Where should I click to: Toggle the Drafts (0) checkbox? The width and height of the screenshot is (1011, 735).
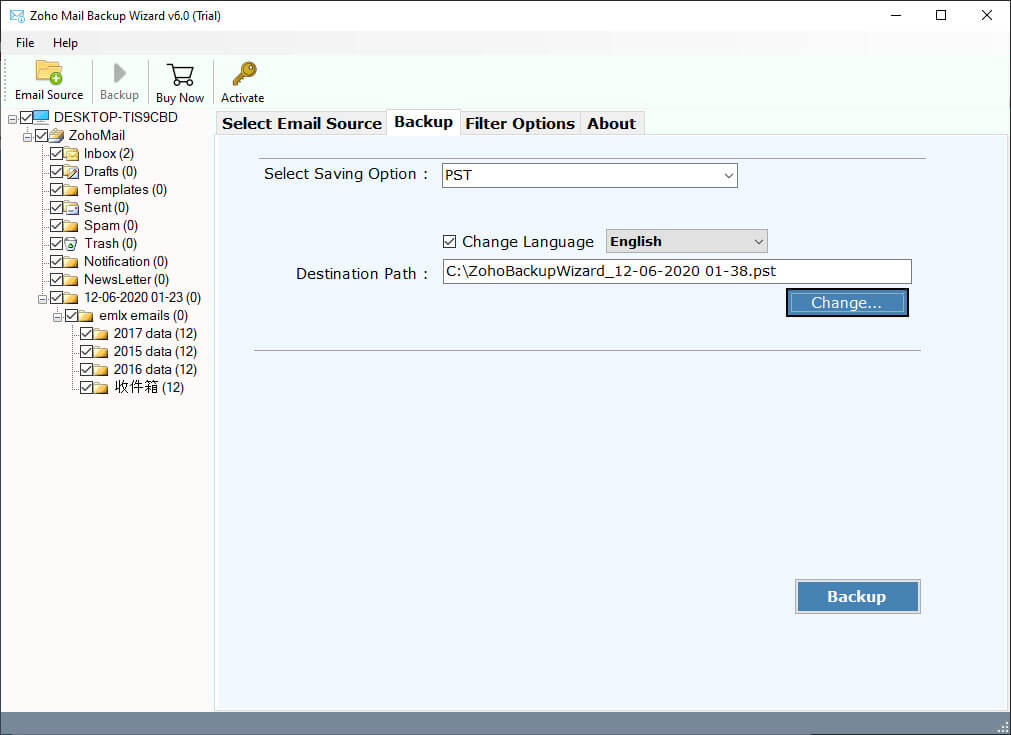tap(56, 172)
